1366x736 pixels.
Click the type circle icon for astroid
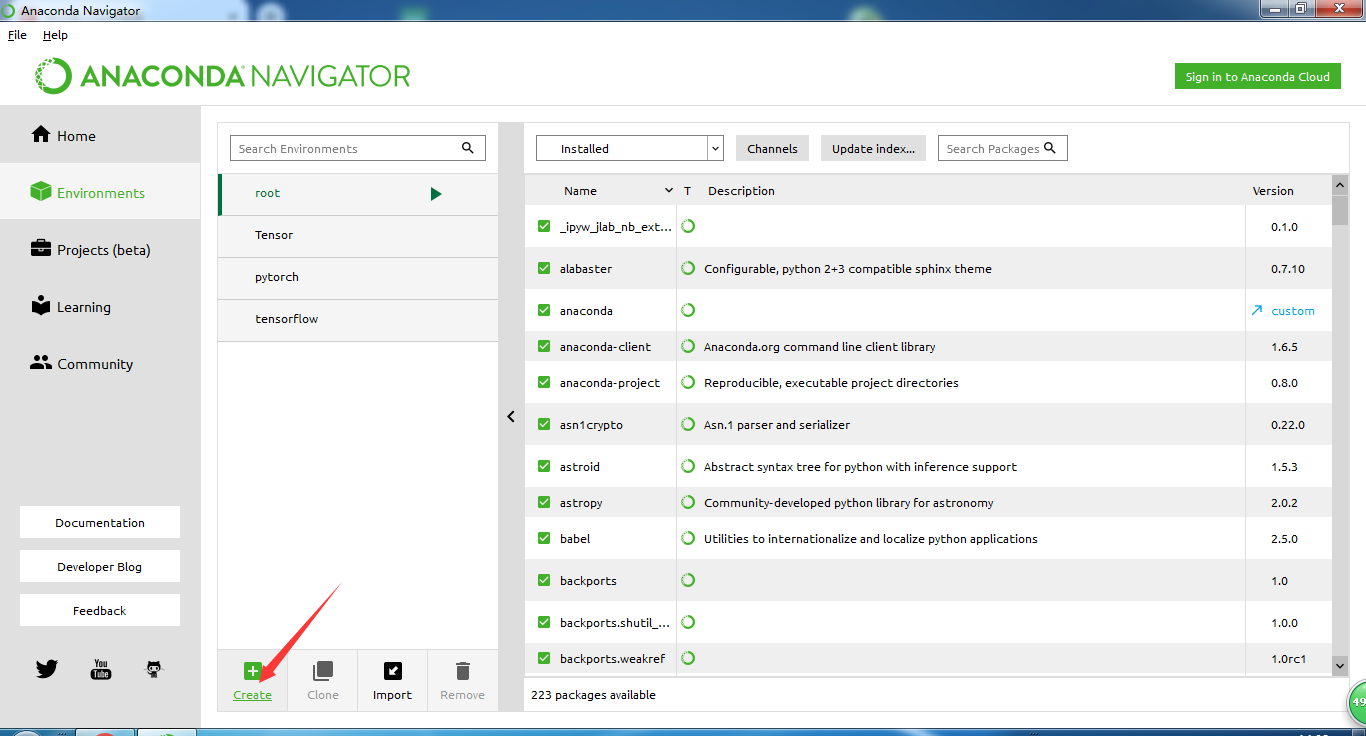[688, 466]
